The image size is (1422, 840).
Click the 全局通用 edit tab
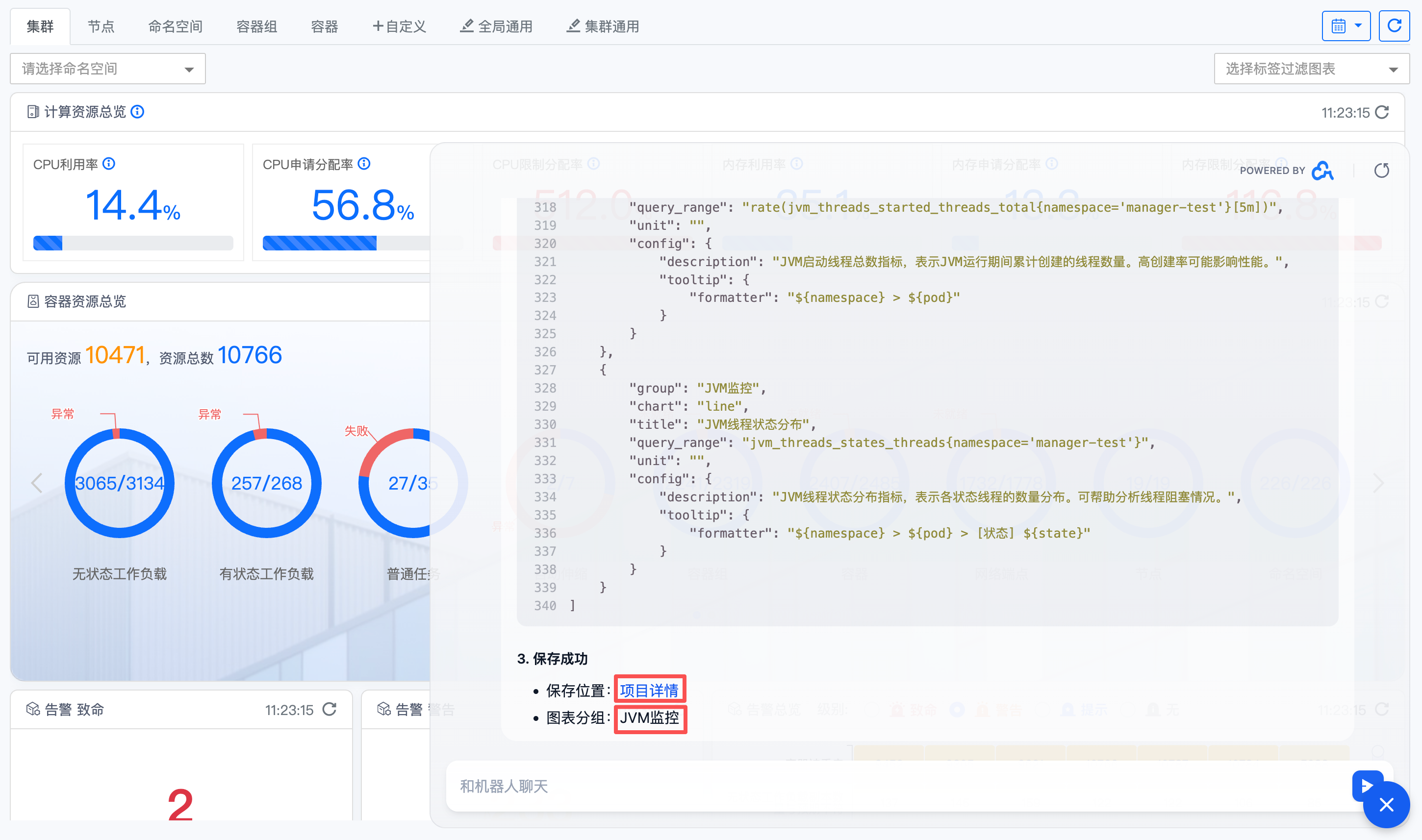[496, 26]
